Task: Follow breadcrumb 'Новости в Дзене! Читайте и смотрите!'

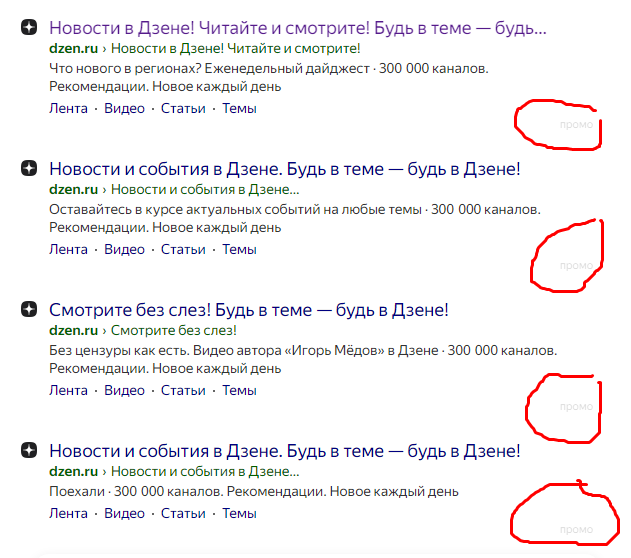Action: tap(235, 48)
